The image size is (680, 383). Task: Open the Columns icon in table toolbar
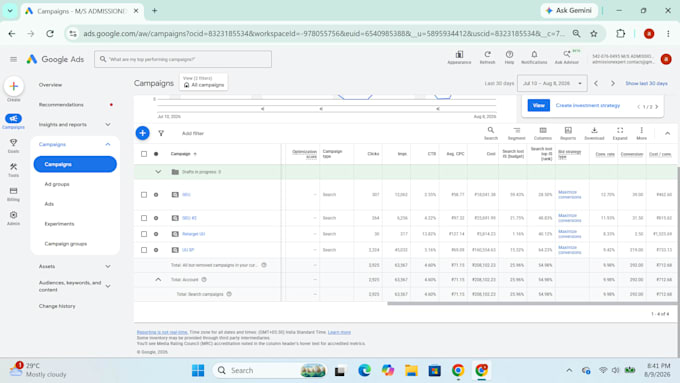[543, 130]
